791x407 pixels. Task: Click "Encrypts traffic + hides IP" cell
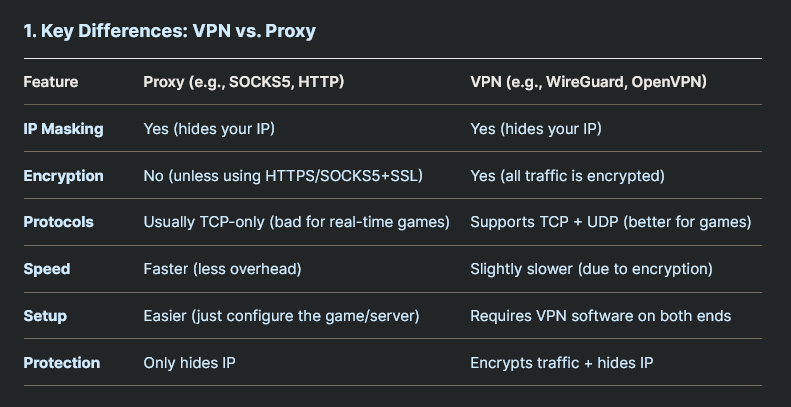[561, 363]
